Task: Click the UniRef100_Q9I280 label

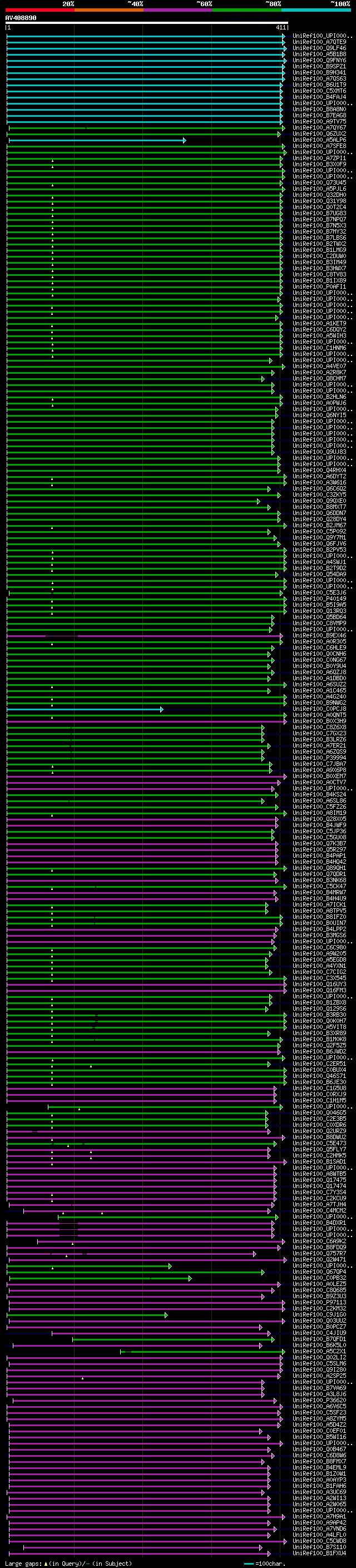Action: pos(319,1369)
